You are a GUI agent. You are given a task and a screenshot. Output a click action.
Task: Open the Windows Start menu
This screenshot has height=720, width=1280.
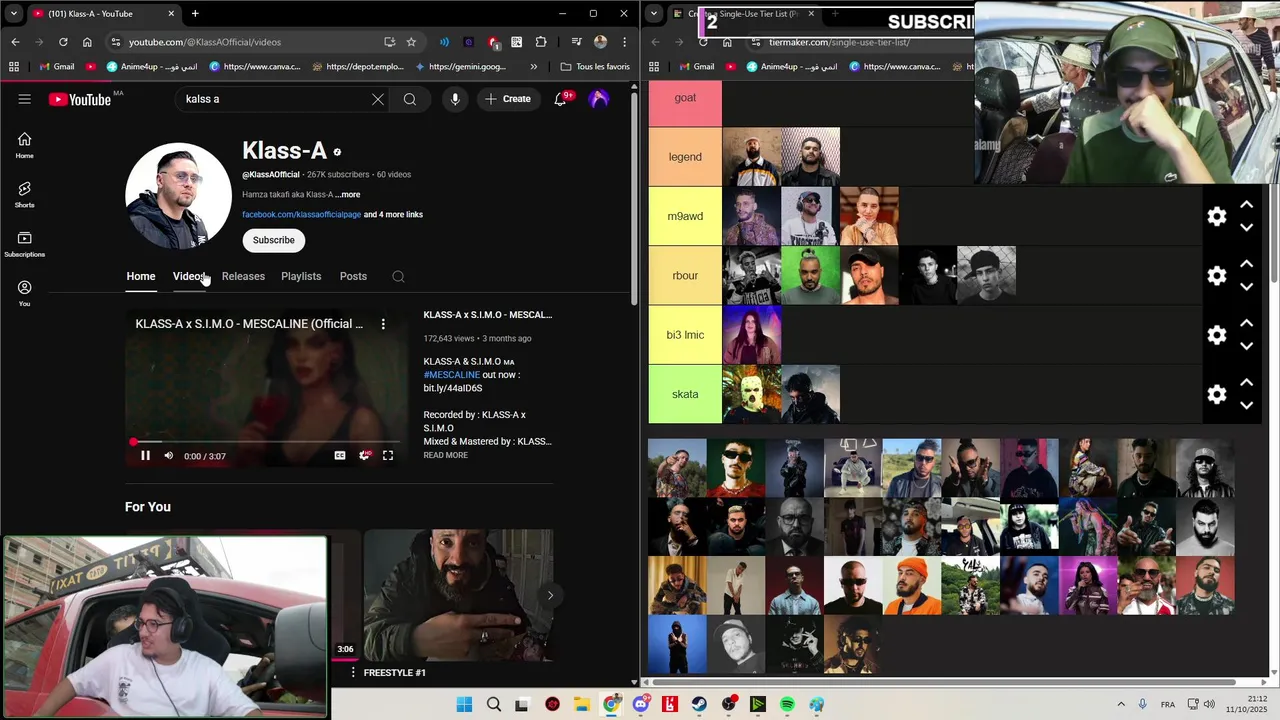pyautogui.click(x=464, y=705)
